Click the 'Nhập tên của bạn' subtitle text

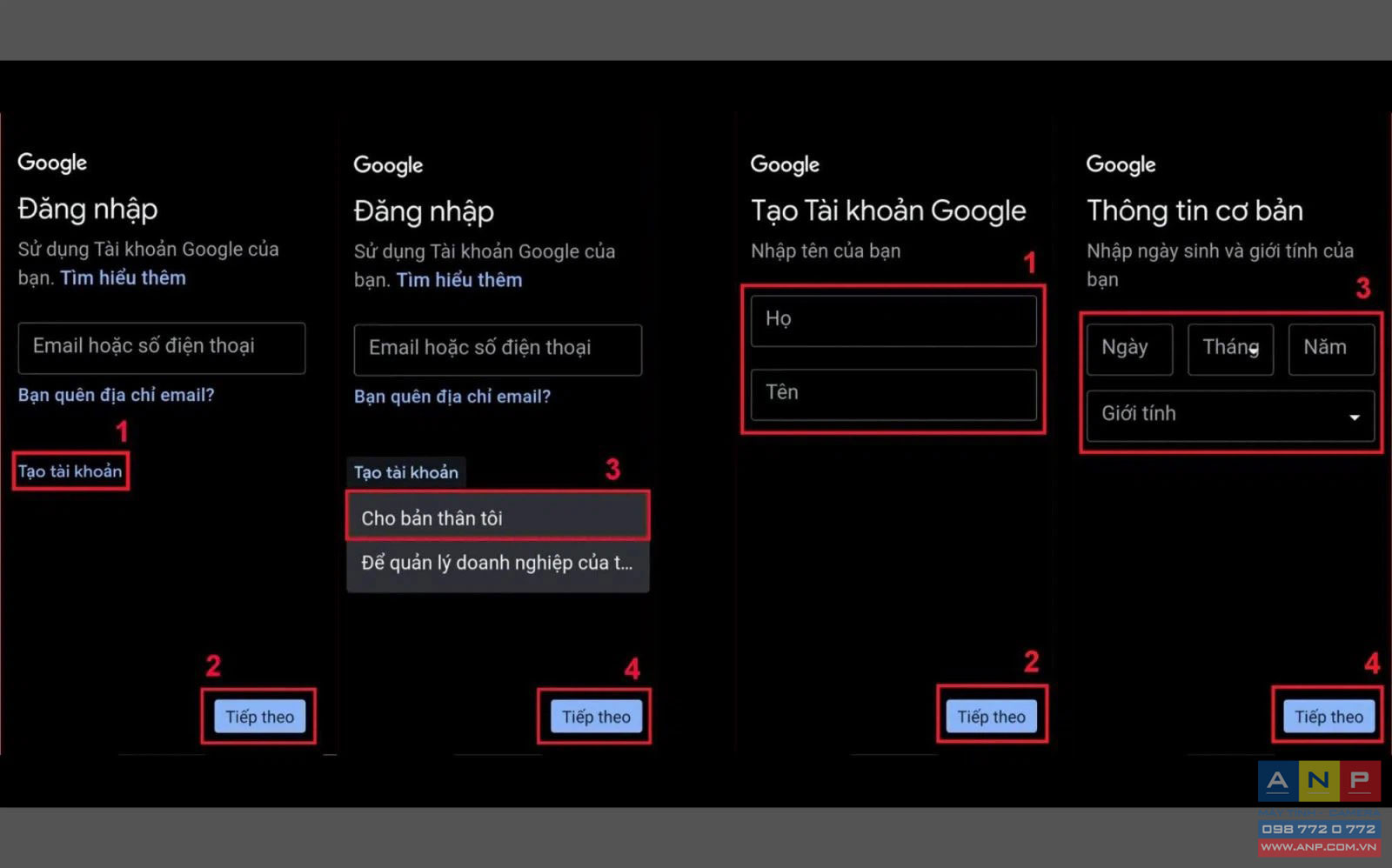pyautogui.click(x=826, y=251)
